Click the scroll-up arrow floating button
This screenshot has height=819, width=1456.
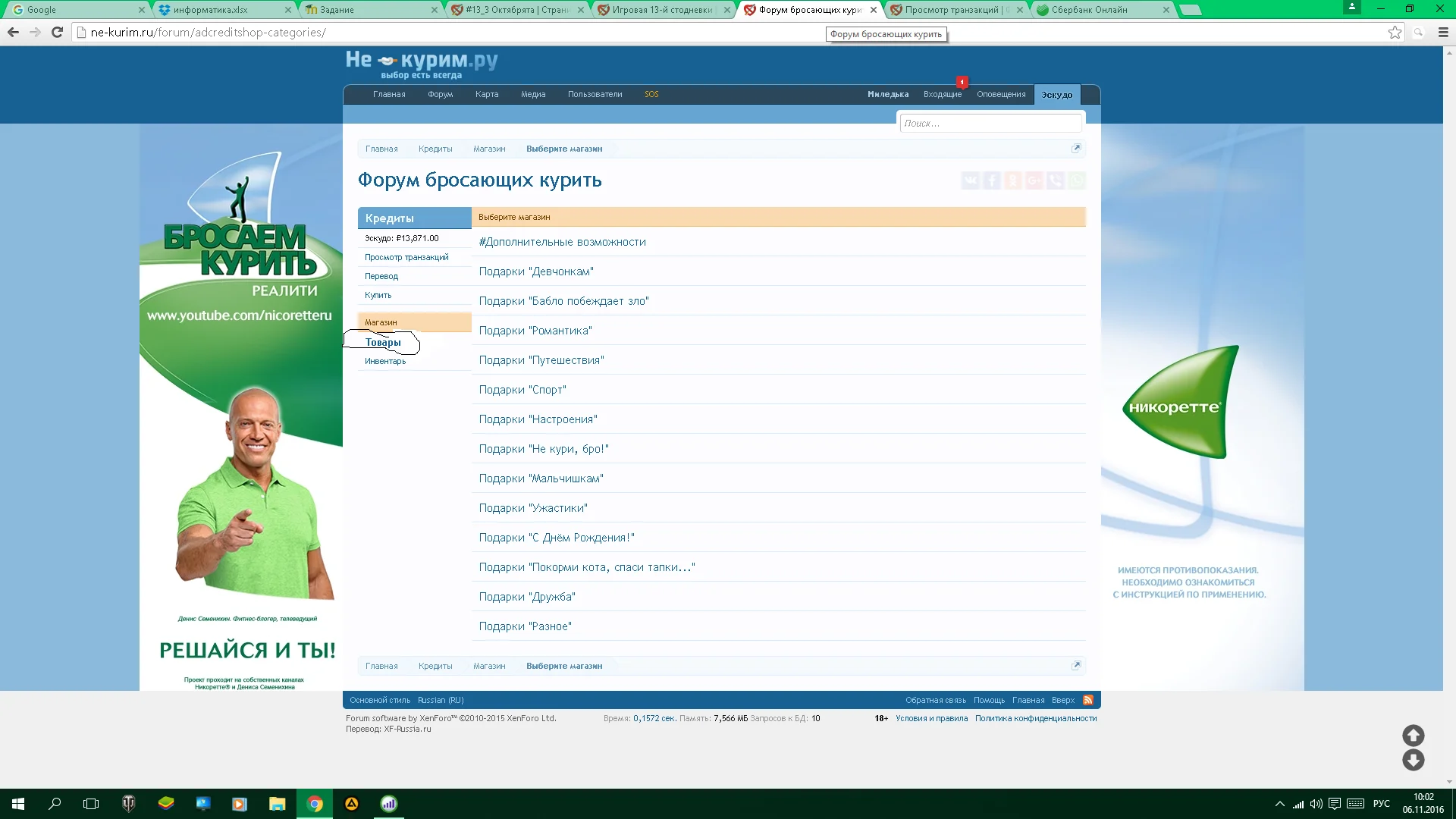click(x=1413, y=735)
